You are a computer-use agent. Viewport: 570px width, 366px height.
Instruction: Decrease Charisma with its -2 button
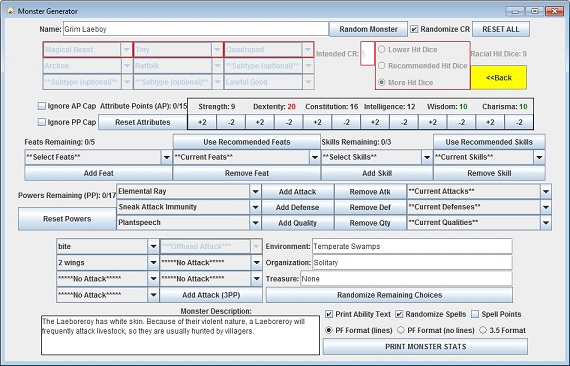click(x=519, y=122)
